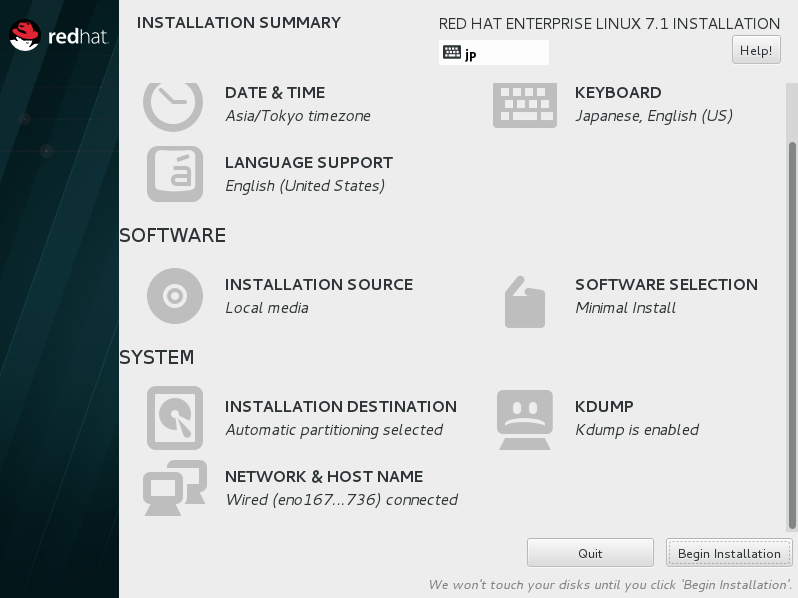Open the Date & Time clock icon
This screenshot has width=798, height=598.
pos(173,107)
